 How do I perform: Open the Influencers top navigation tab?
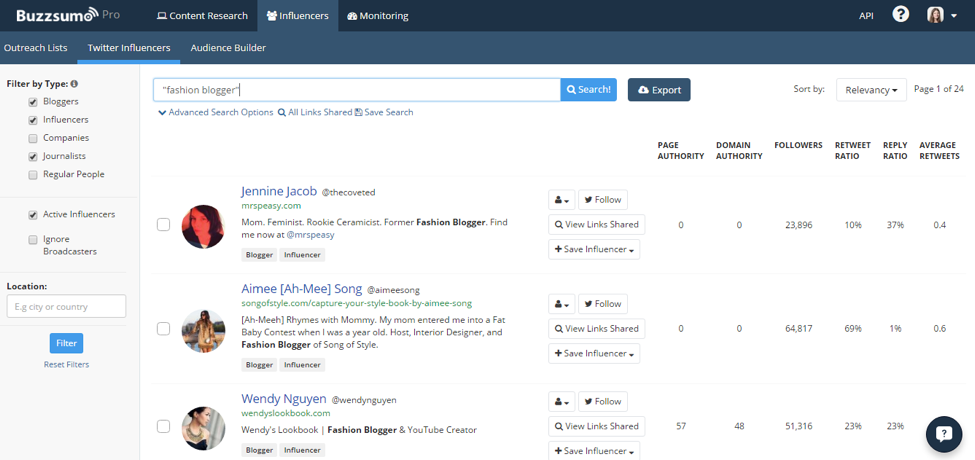(297, 16)
